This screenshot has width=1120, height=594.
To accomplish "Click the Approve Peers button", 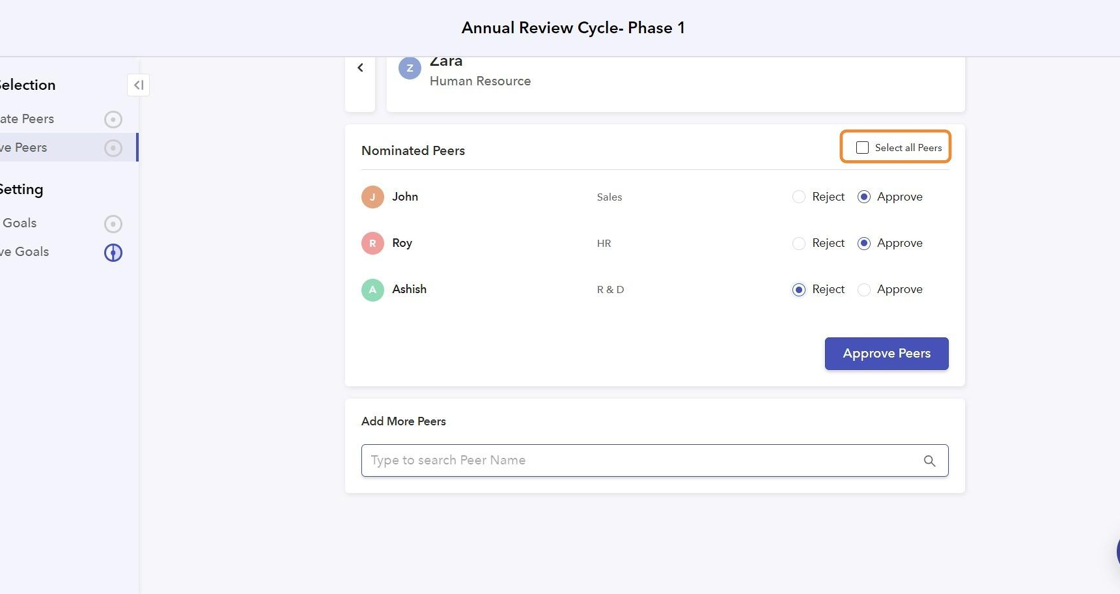I will click(886, 354).
